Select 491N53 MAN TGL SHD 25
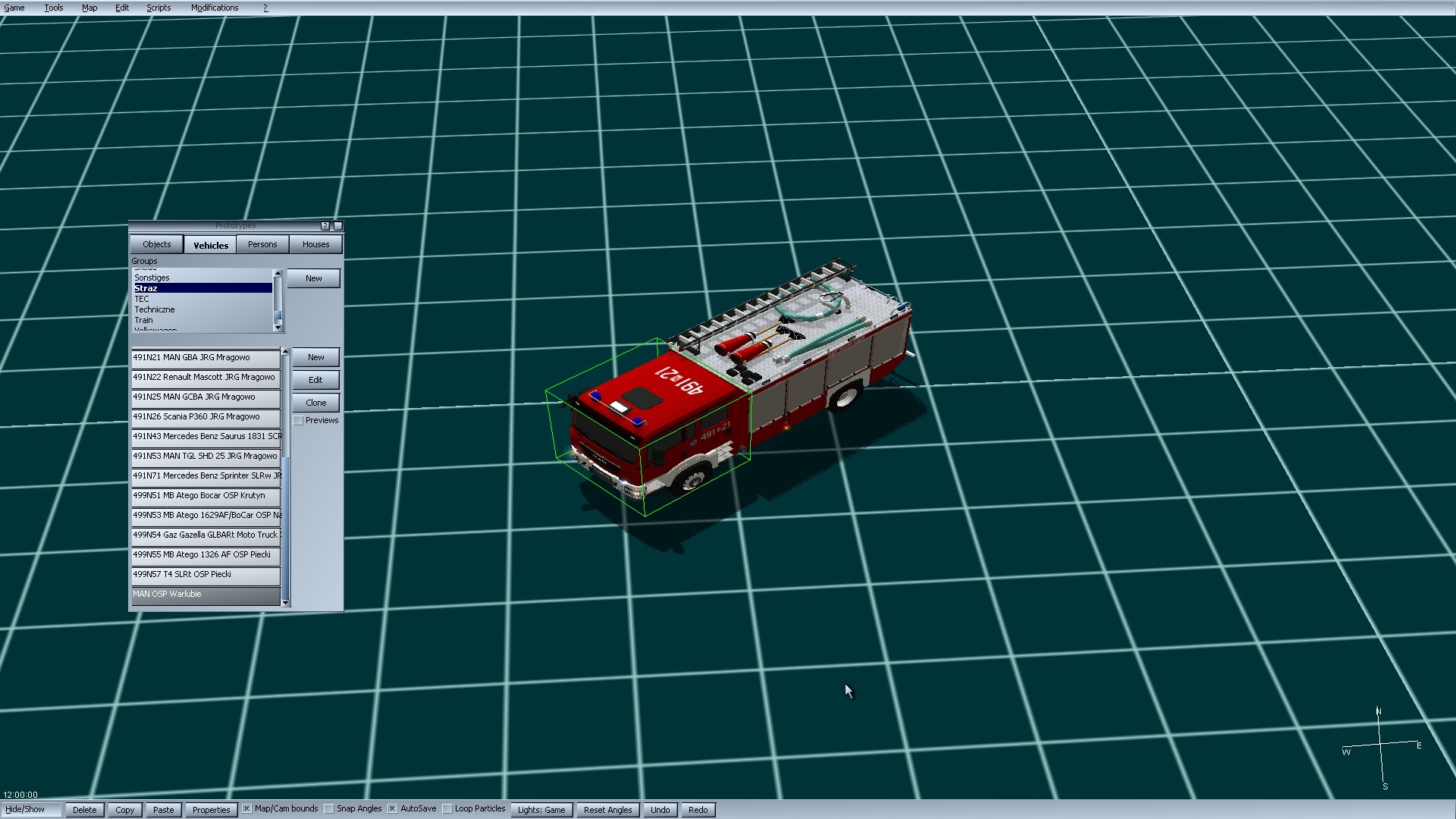 pyautogui.click(x=206, y=457)
